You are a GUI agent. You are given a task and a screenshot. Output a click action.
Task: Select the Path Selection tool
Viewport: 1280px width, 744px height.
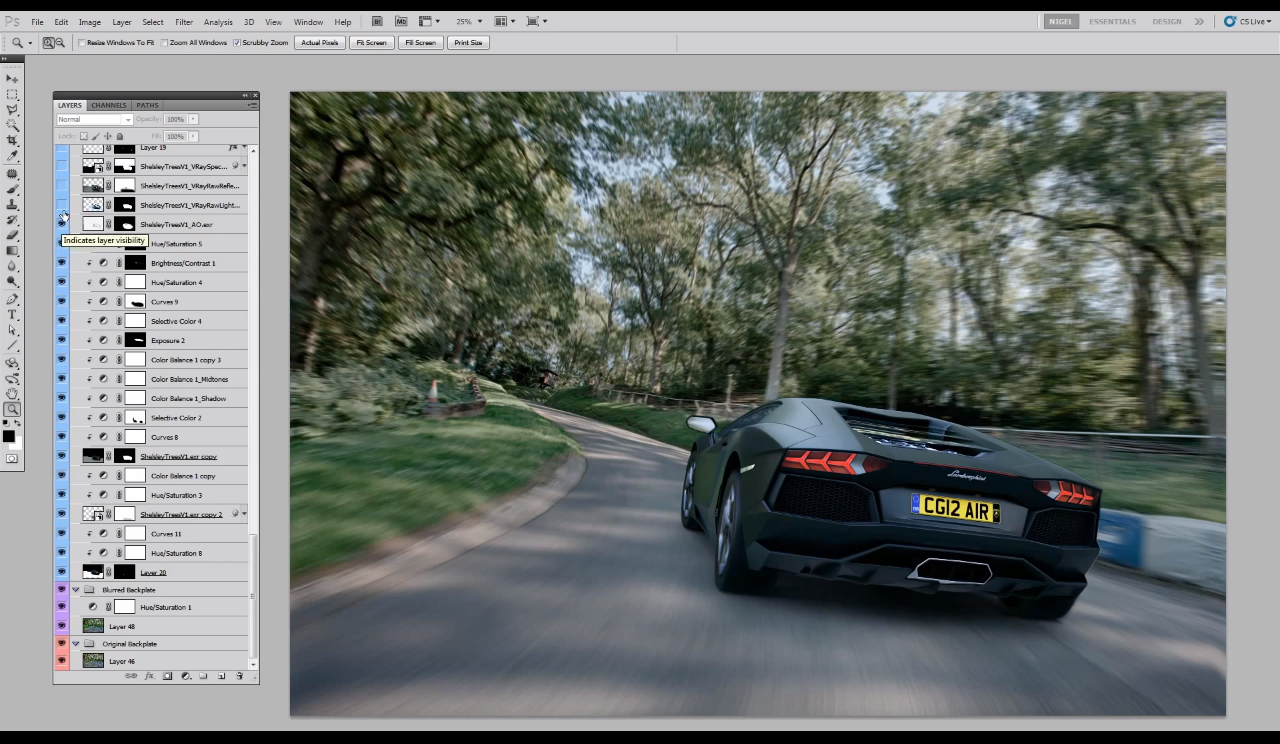tap(12, 330)
